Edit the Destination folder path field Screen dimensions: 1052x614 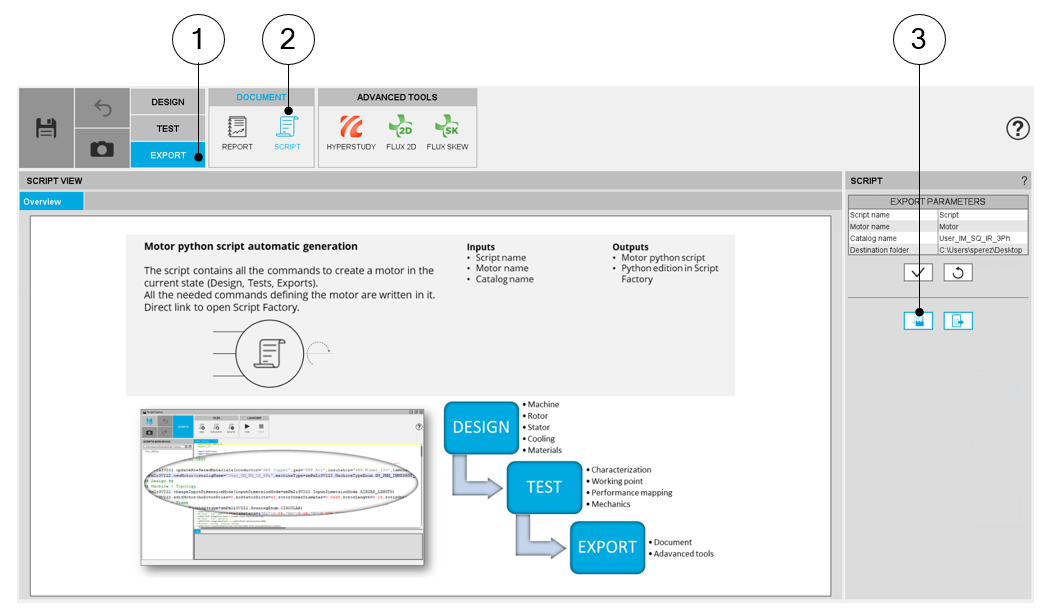pos(982,250)
